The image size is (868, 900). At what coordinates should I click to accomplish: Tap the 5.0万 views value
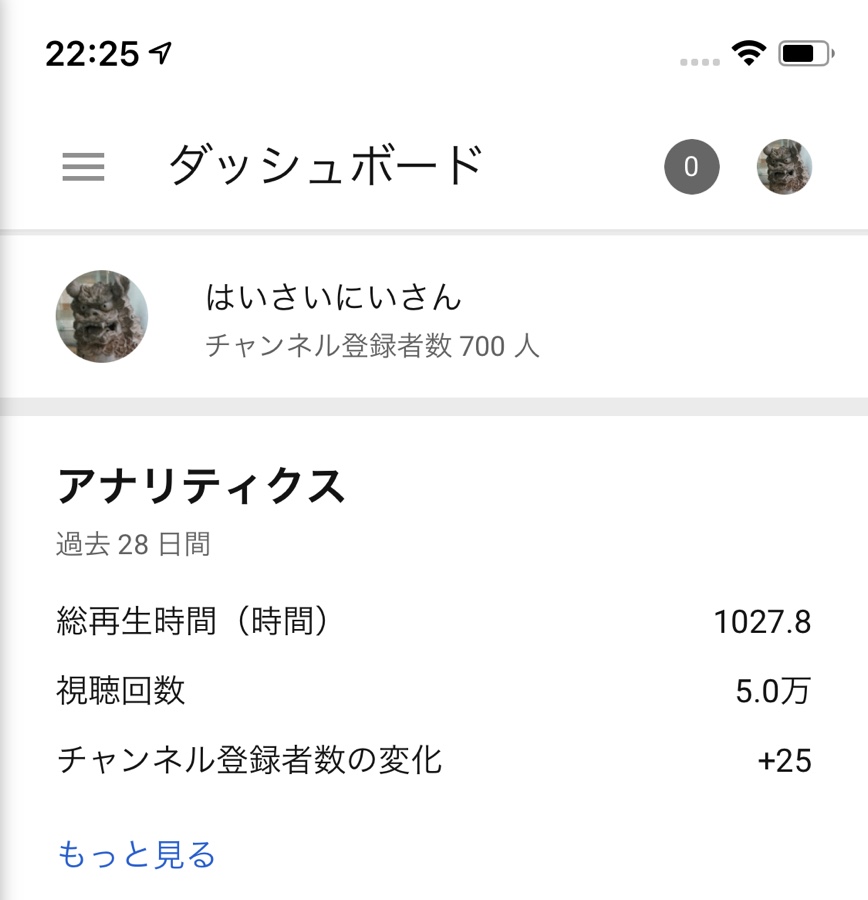point(773,690)
